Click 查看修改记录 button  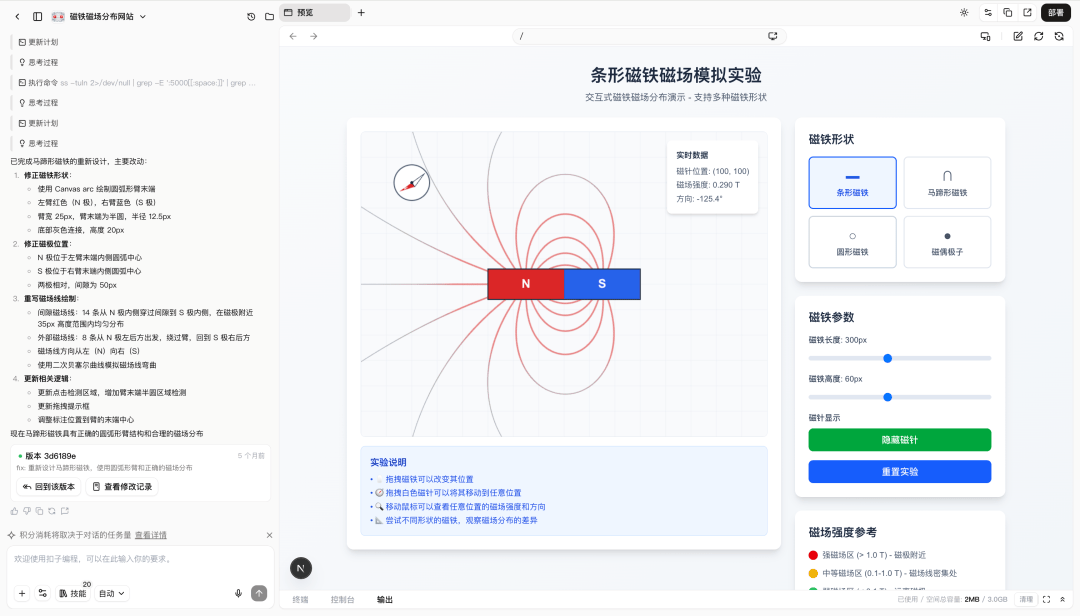tap(122, 486)
